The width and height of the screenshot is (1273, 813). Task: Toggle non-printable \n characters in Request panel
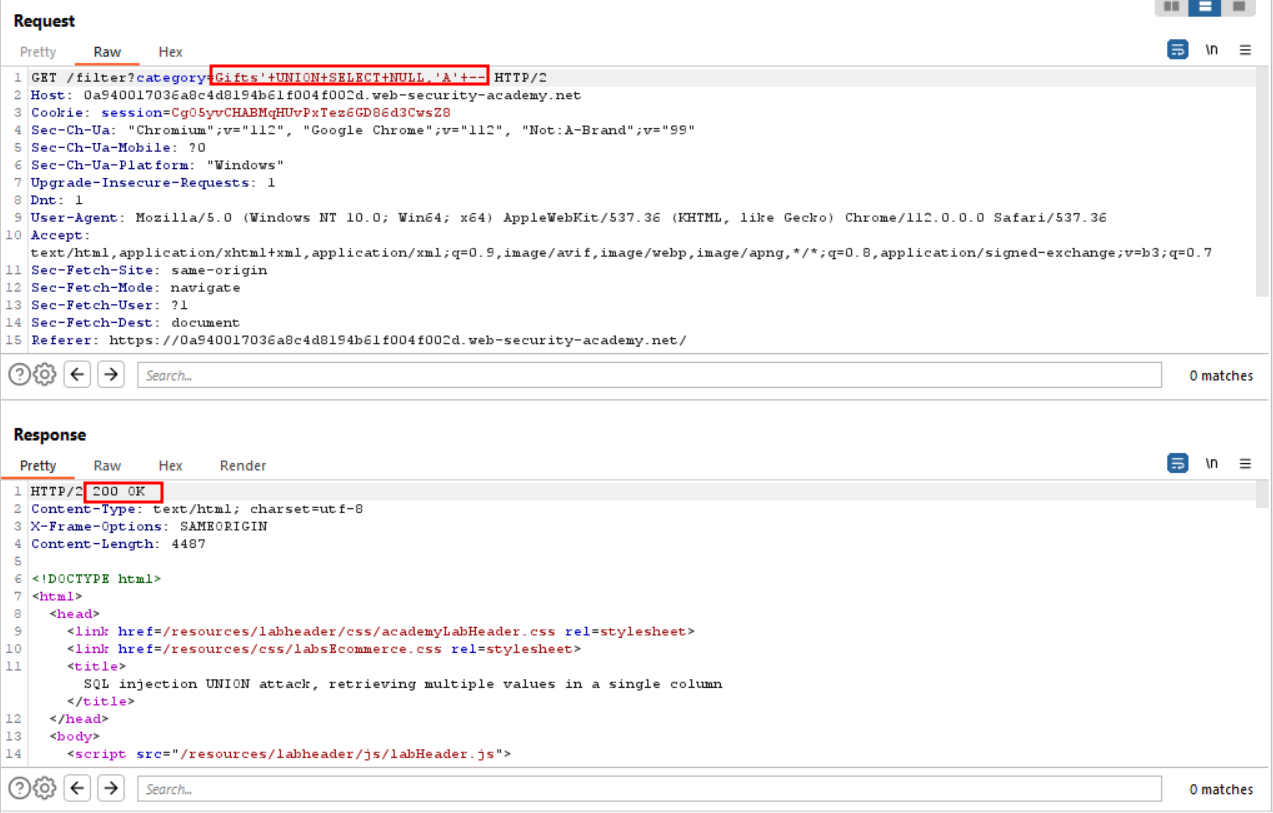[1212, 50]
